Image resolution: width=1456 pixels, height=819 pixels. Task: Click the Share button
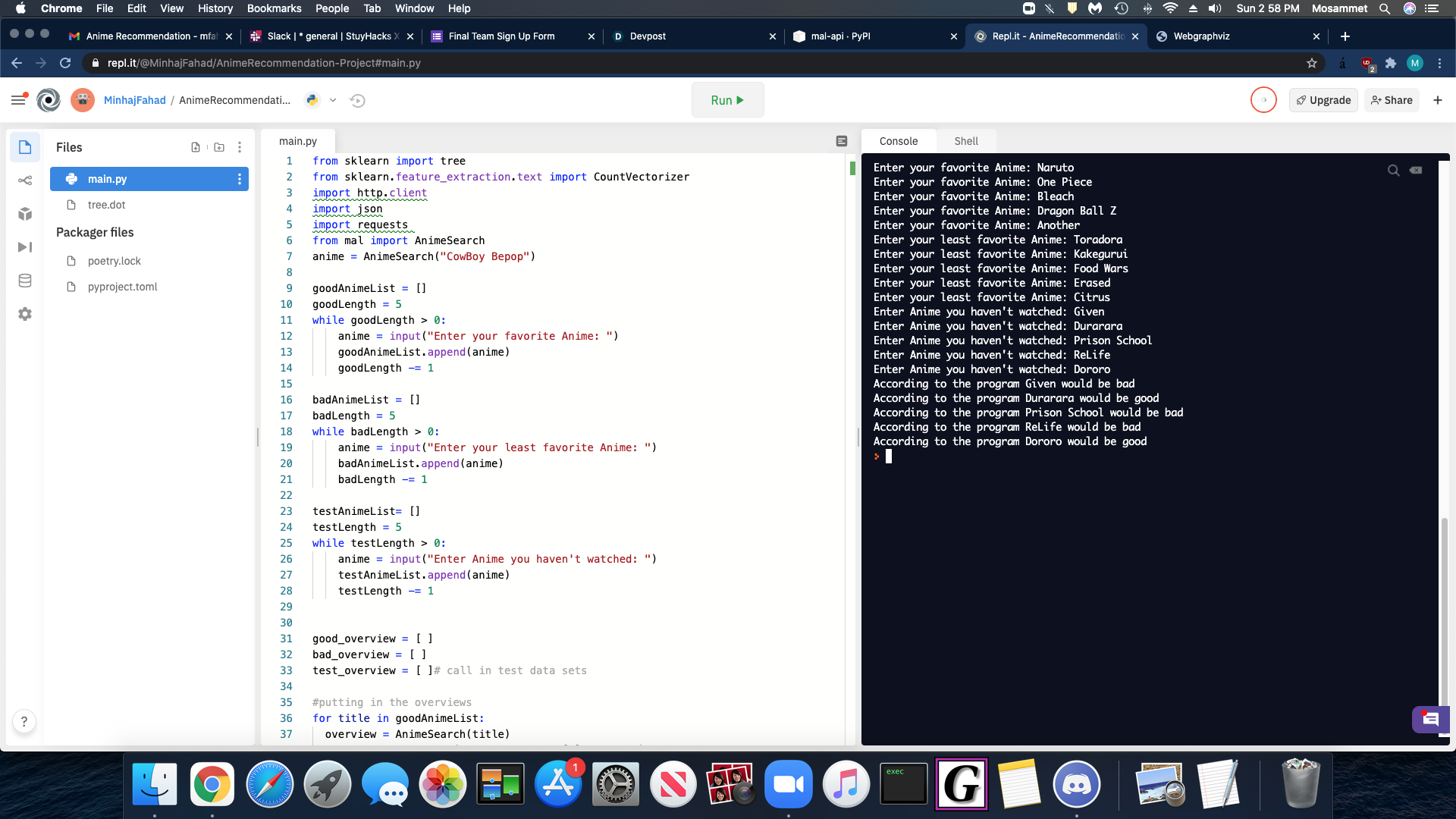point(1392,100)
